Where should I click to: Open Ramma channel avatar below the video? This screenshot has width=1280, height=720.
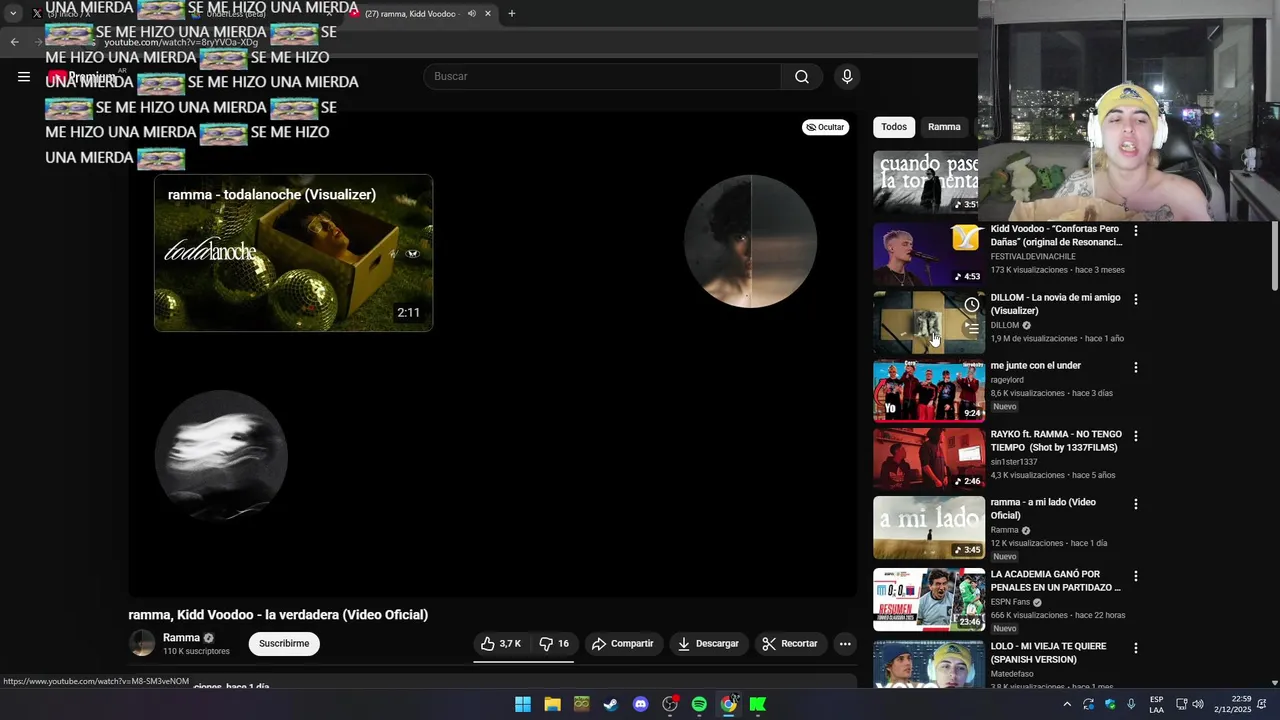click(x=142, y=644)
